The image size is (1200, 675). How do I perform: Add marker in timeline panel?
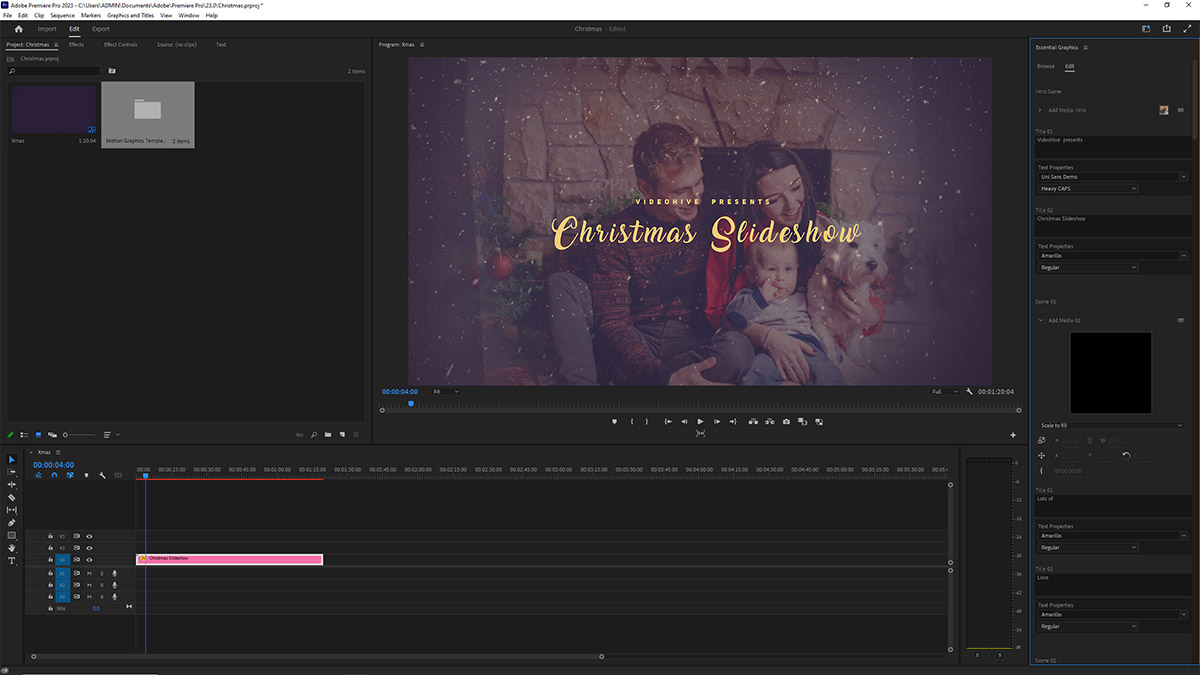click(x=87, y=475)
